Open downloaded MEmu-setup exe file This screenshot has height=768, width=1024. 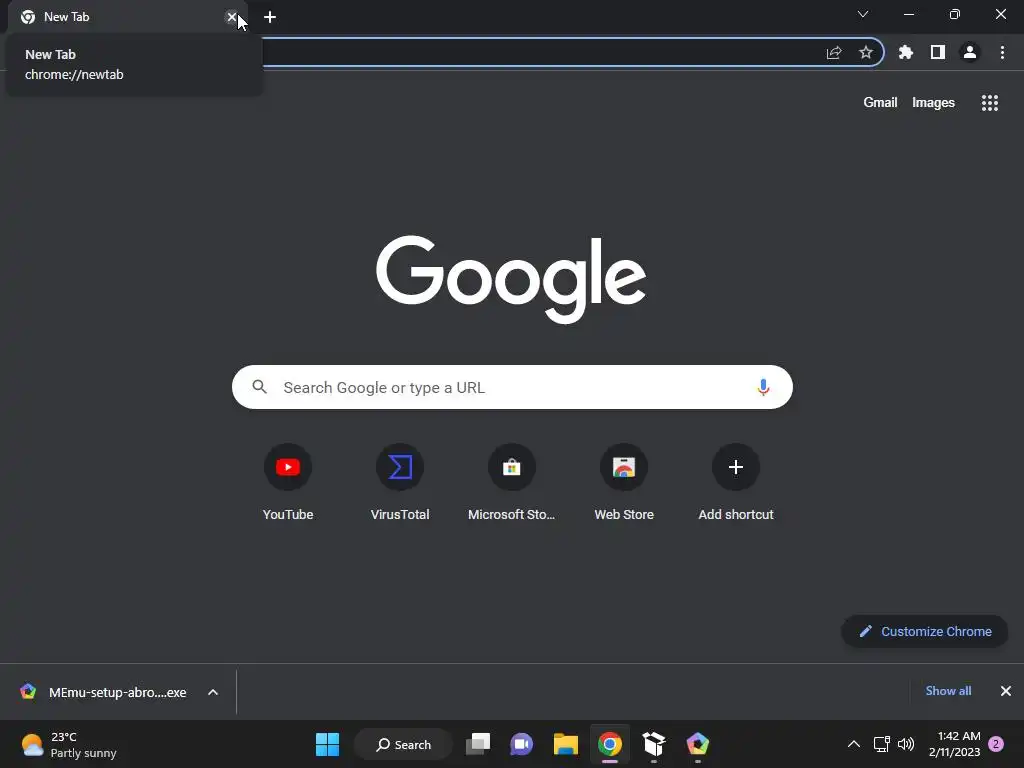[x=104, y=692]
